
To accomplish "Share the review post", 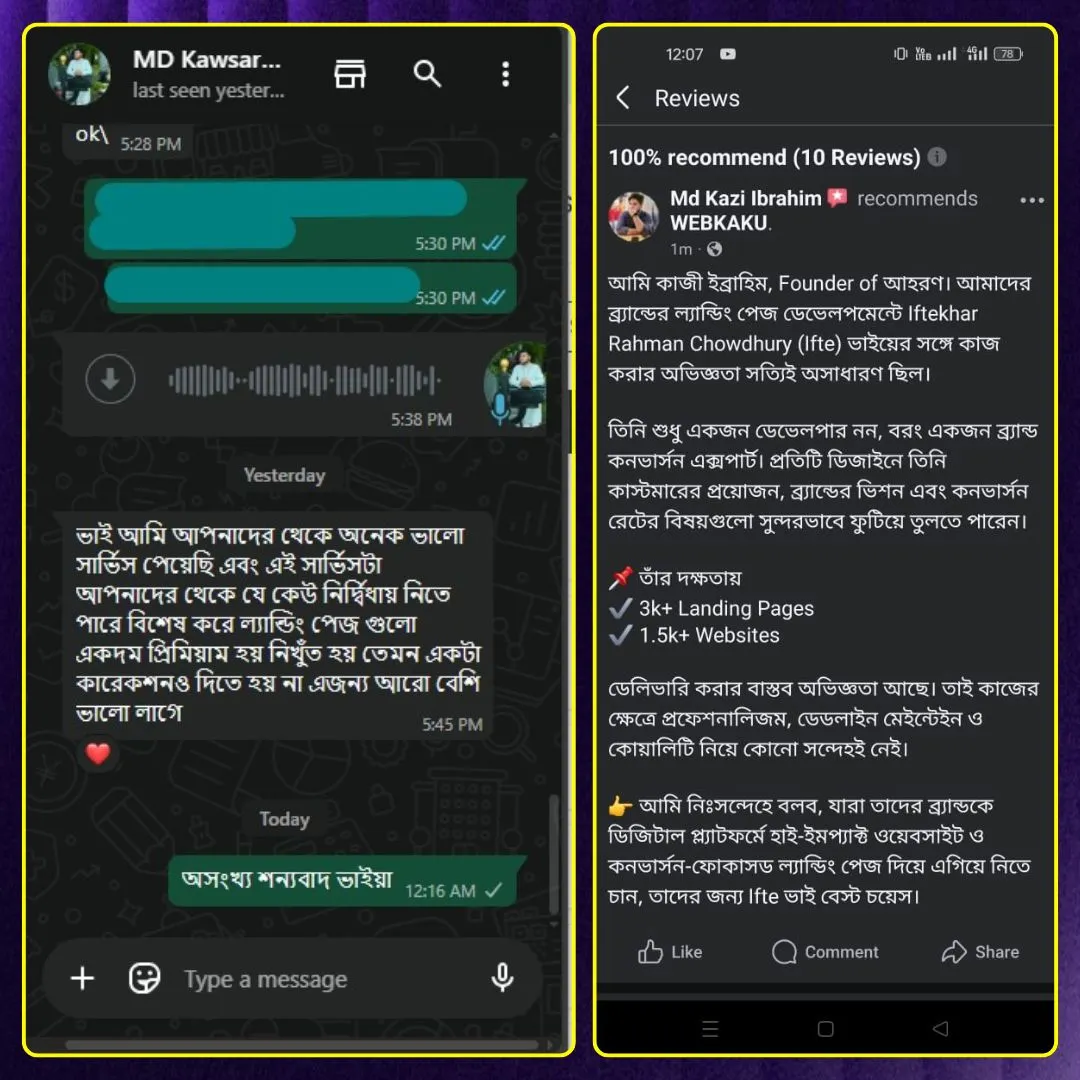I will tap(980, 952).
